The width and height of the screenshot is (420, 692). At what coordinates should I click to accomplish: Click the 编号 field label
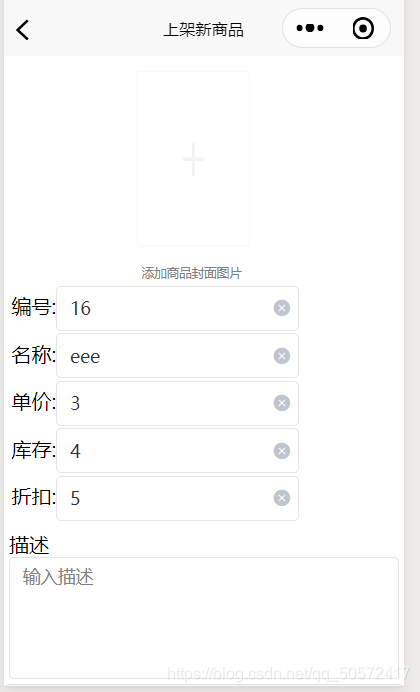pyautogui.click(x=34, y=307)
